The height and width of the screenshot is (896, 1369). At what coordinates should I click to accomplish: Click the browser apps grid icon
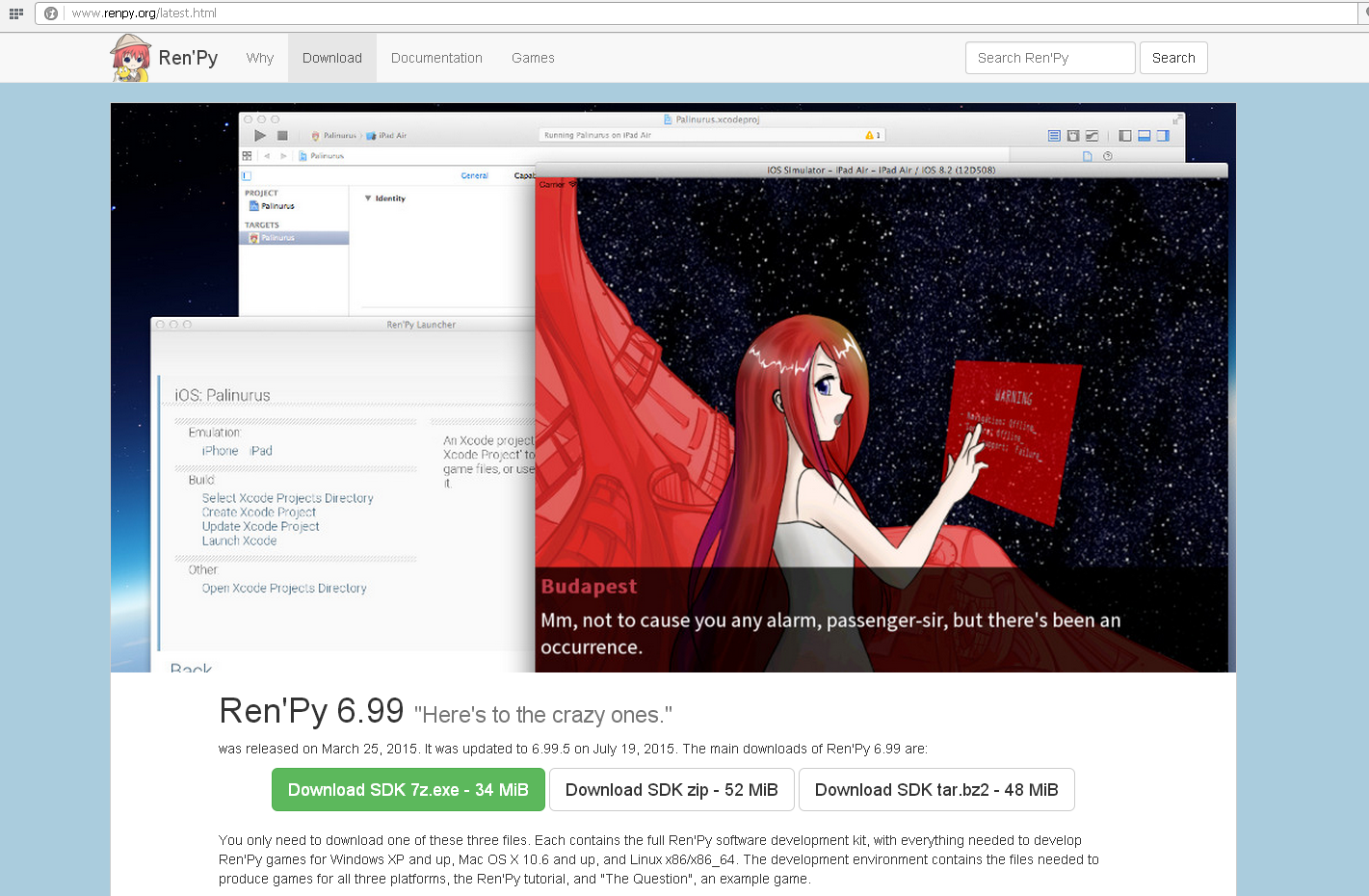(x=15, y=13)
